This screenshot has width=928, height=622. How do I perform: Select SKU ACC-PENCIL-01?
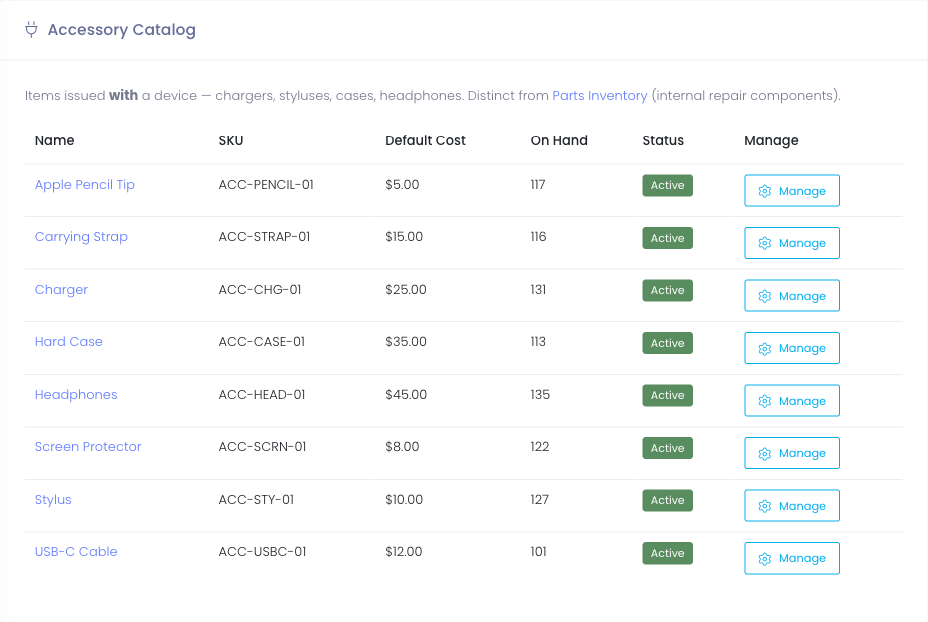(x=266, y=185)
